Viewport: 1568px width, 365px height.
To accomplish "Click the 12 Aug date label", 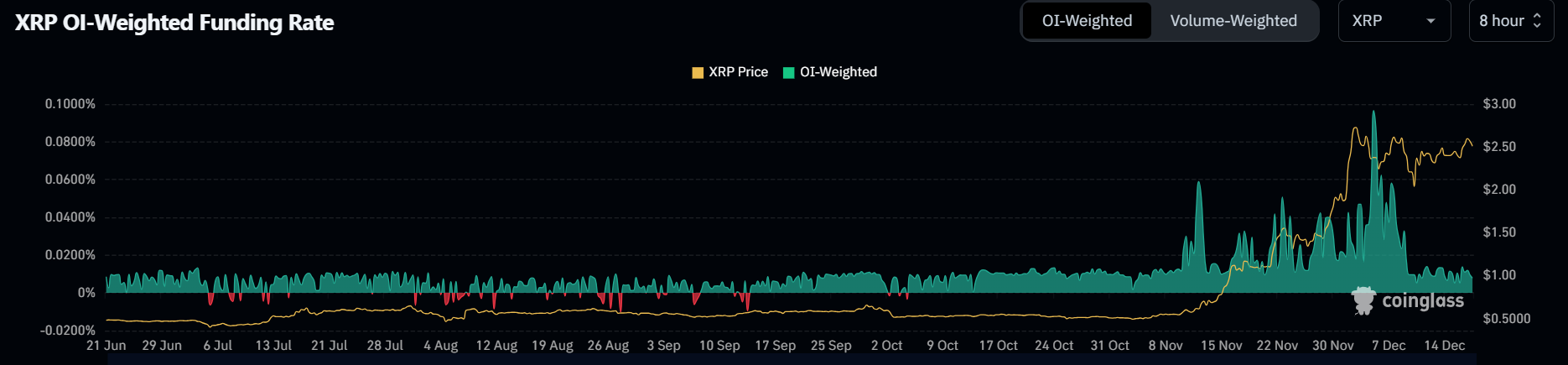I will [x=496, y=346].
